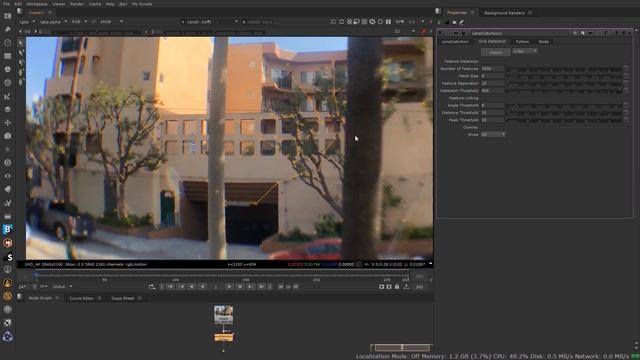Click the blue B plugin icon
Screen dimensions: 640x360
pos(7,229)
